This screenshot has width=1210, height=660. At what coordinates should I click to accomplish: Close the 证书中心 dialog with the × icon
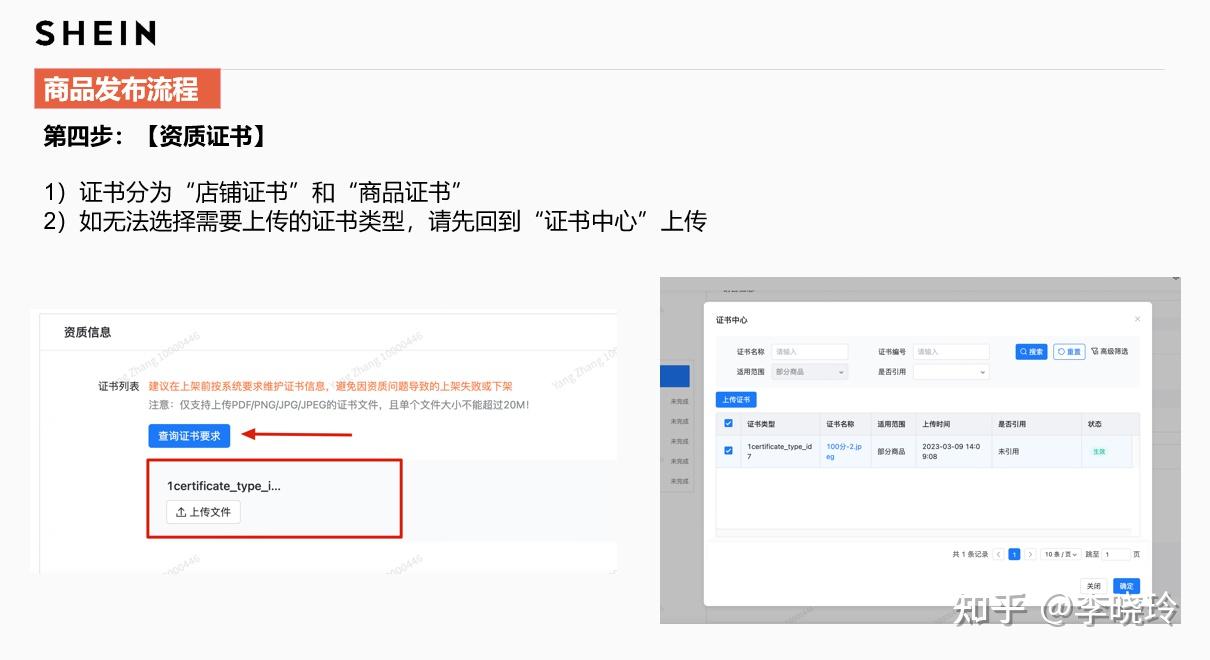(1136, 318)
